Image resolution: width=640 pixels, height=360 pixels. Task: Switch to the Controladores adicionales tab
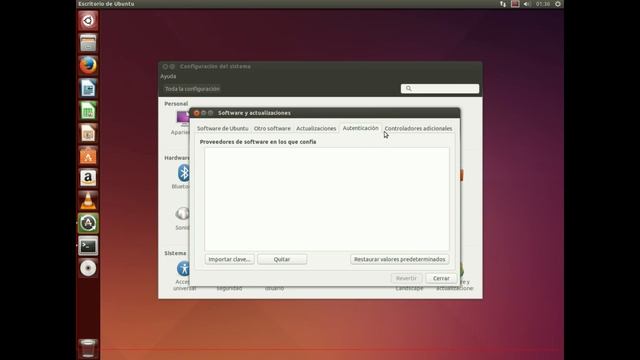coord(418,129)
